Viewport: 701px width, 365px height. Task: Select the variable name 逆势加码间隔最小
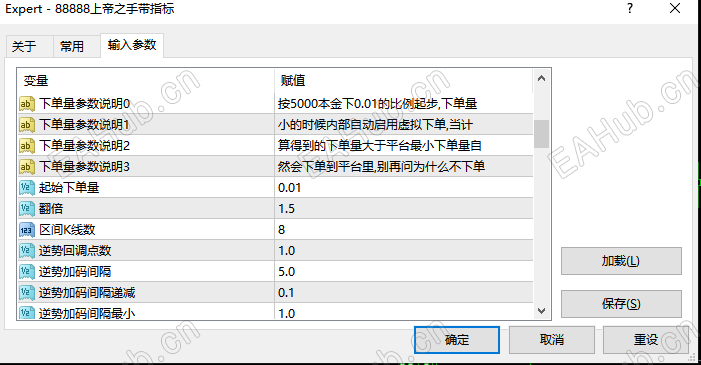pyautogui.click(x=87, y=313)
